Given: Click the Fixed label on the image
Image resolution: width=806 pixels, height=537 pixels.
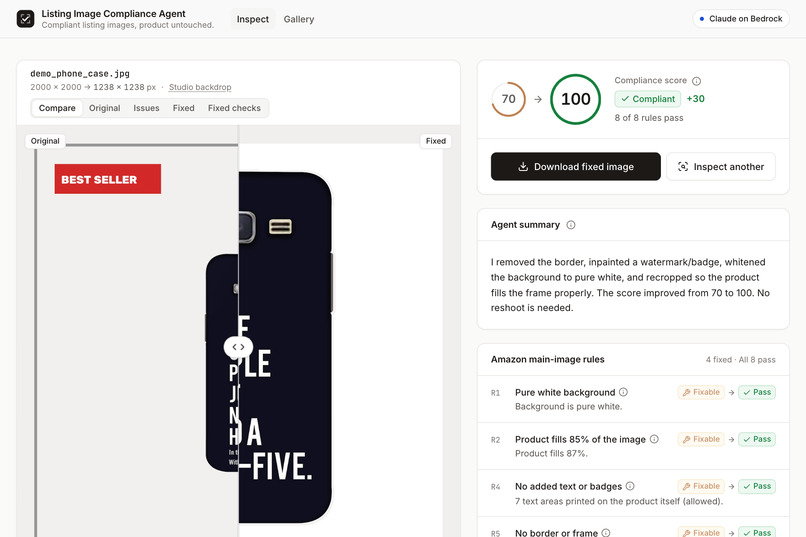Looking at the screenshot, I should (x=435, y=141).
